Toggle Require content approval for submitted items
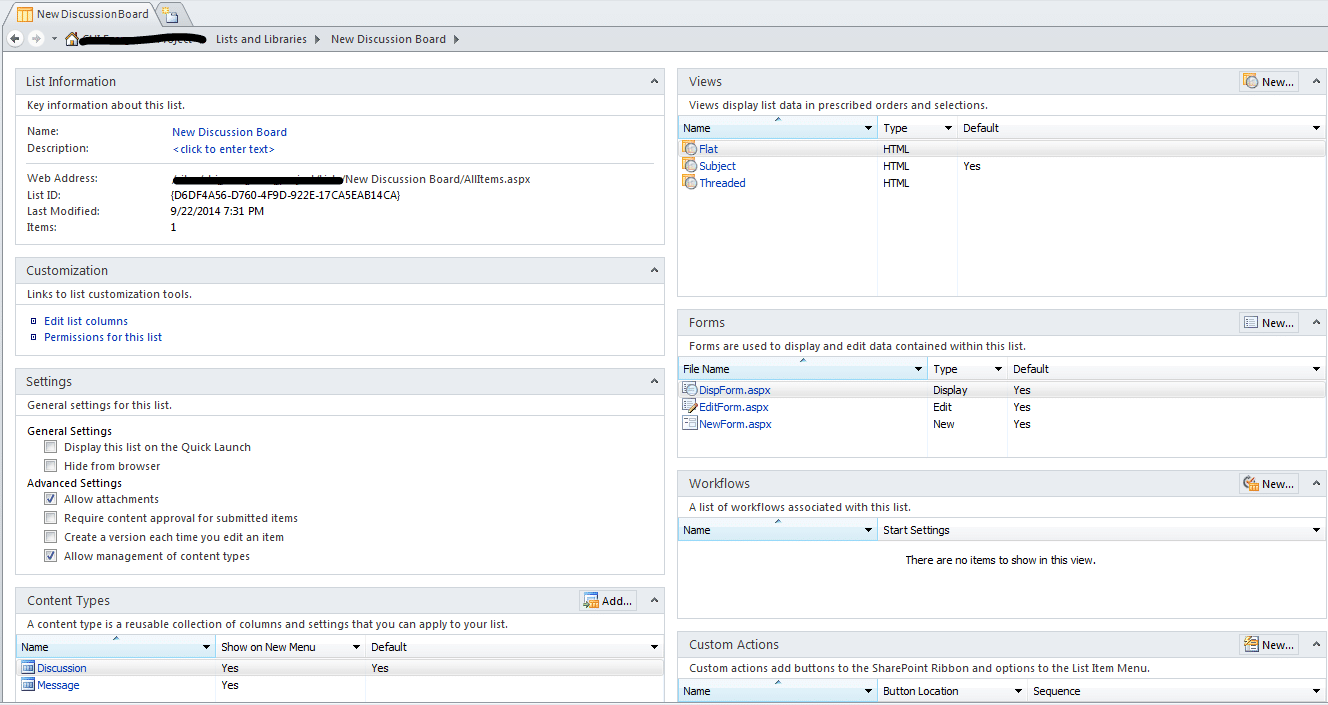 point(51,518)
